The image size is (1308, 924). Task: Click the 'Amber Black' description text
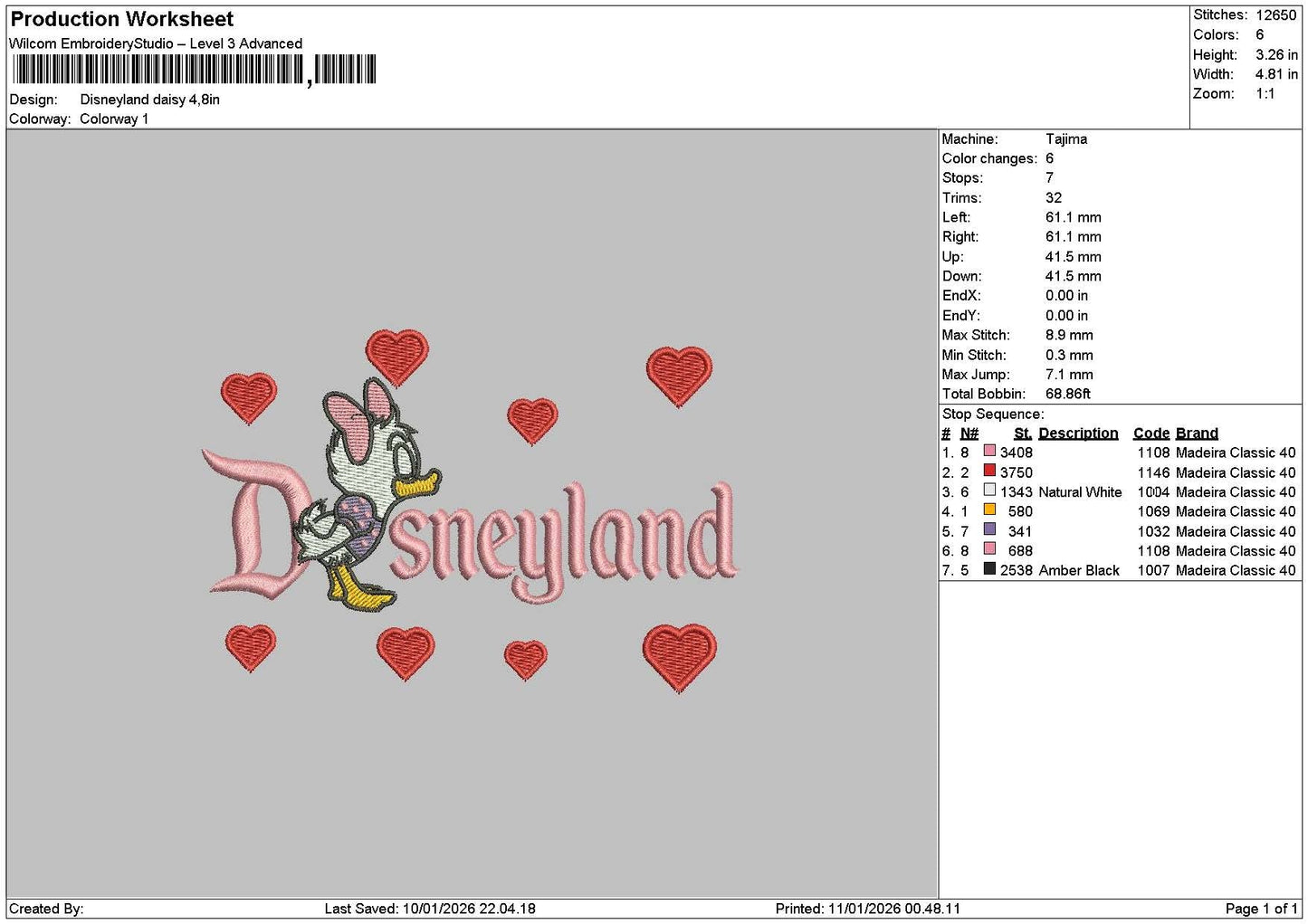1079,571
